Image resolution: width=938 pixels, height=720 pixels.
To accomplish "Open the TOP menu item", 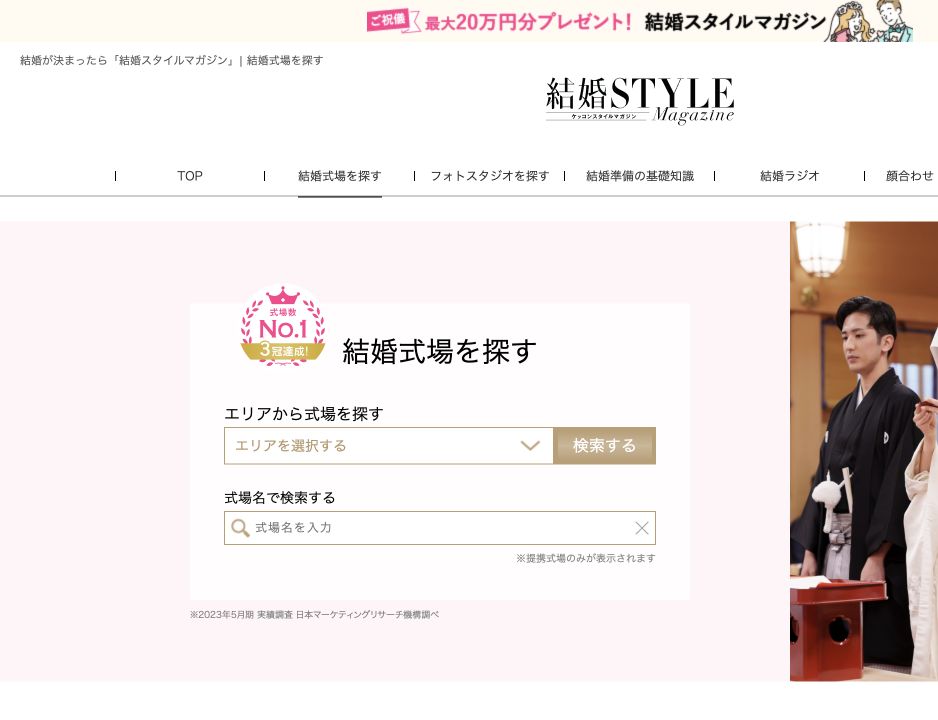I will coord(190,176).
